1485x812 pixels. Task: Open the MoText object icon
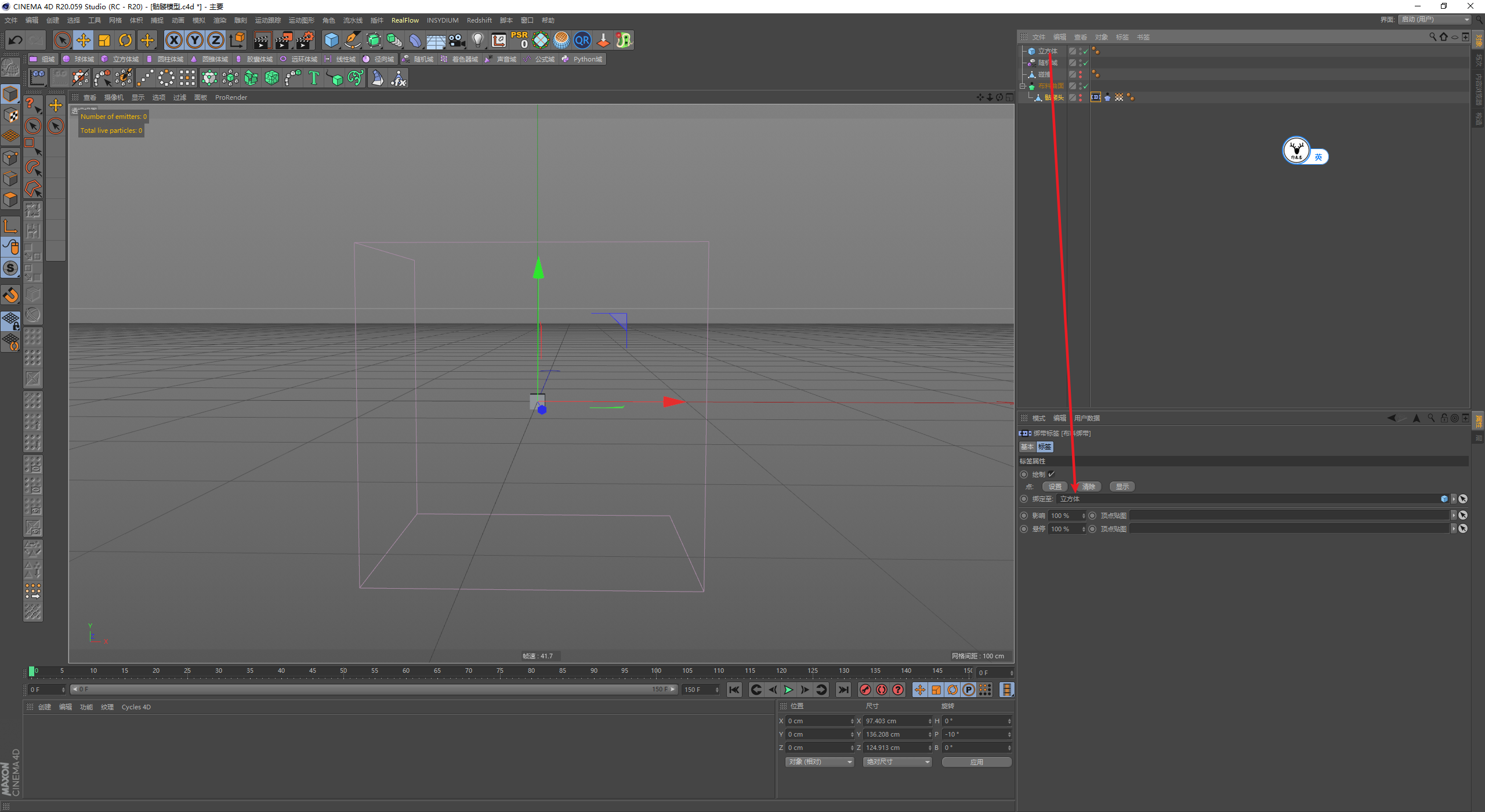pyautogui.click(x=314, y=78)
